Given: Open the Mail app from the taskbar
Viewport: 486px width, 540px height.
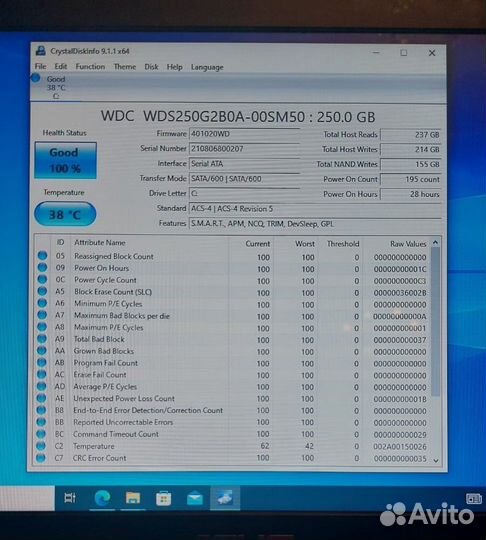Looking at the screenshot, I should click(x=194, y=498).
